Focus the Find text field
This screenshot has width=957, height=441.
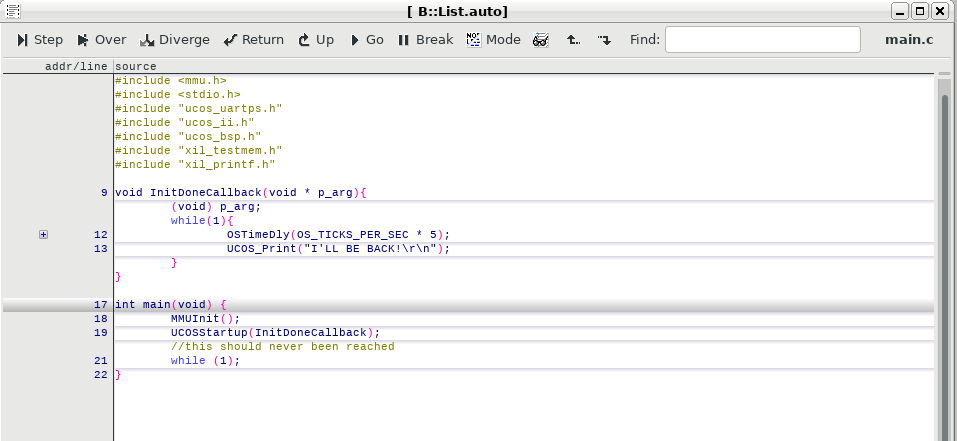coord(762,40)
